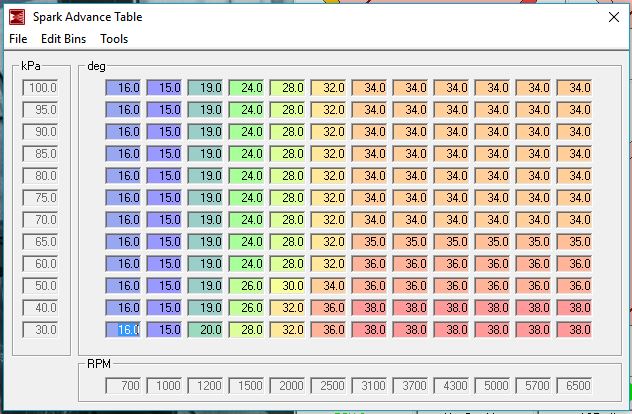This screenshot has height=414, width=632.
Task: Click the 60.0 kPa bin field
Action: coord(40,264)
